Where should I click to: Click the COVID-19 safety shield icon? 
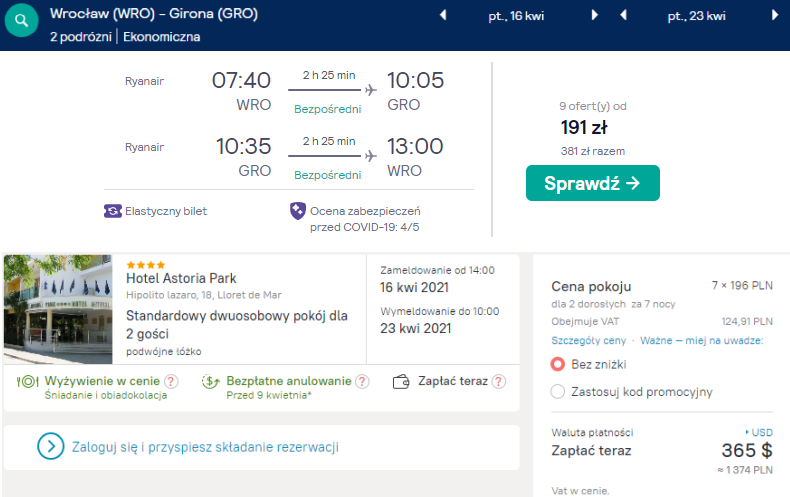click(297, 211)
